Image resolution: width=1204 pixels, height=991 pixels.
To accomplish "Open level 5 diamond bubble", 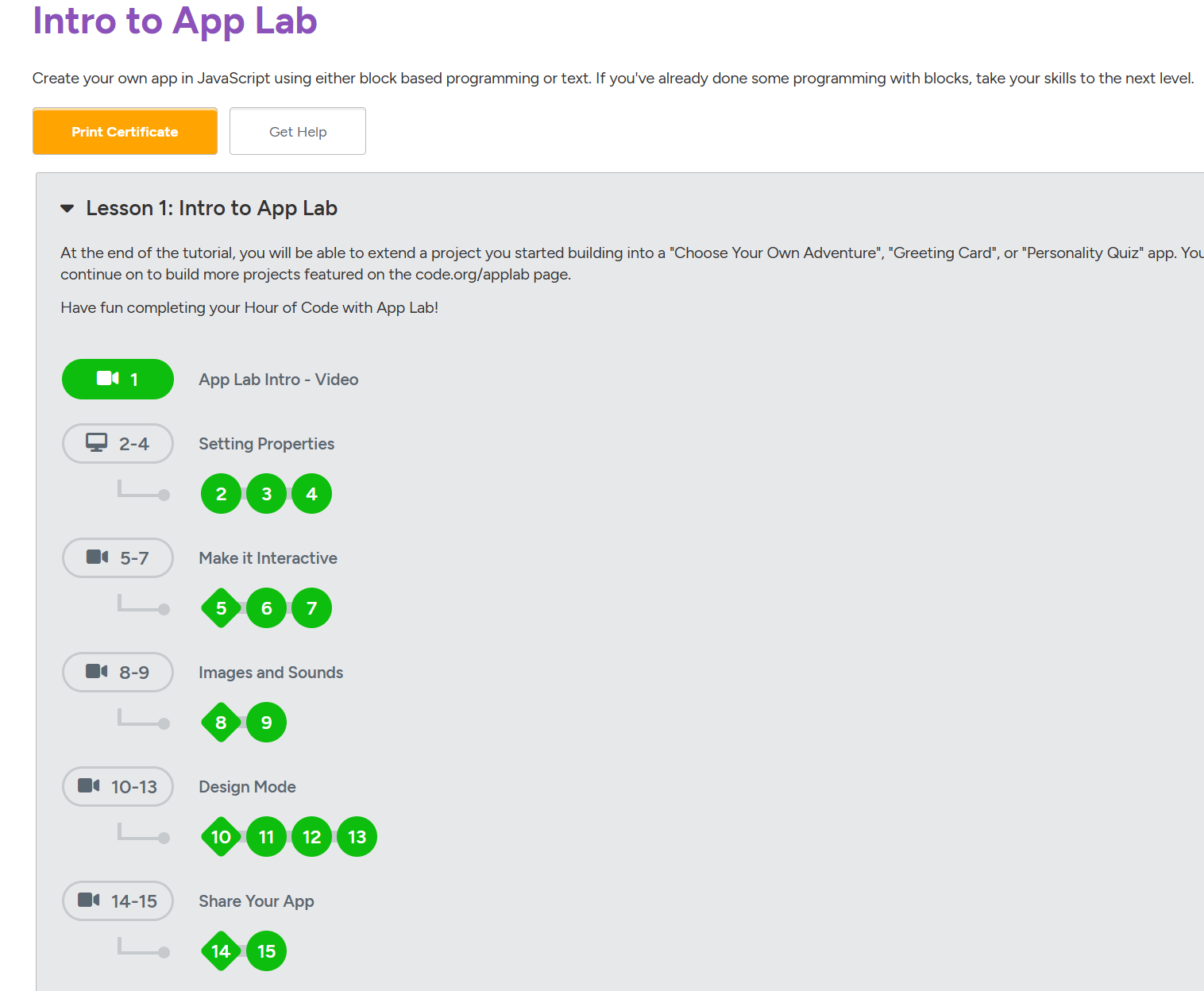I will click(x=222, y=608).
